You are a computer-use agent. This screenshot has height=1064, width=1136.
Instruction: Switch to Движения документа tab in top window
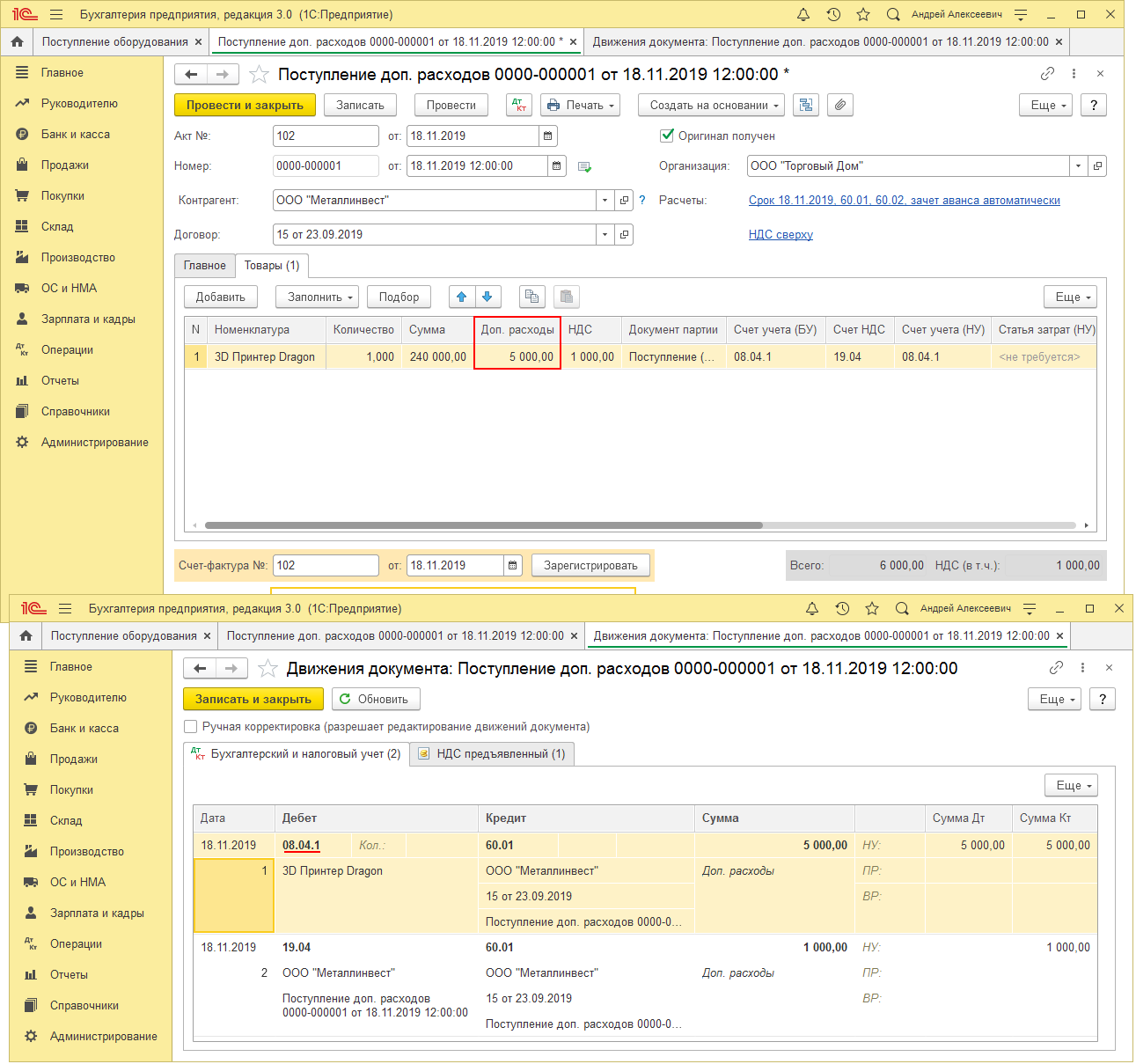tap(821, 41)
